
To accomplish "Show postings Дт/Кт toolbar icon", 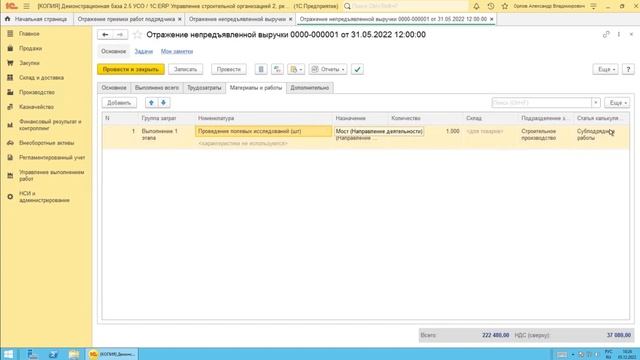I will [277, 69].
